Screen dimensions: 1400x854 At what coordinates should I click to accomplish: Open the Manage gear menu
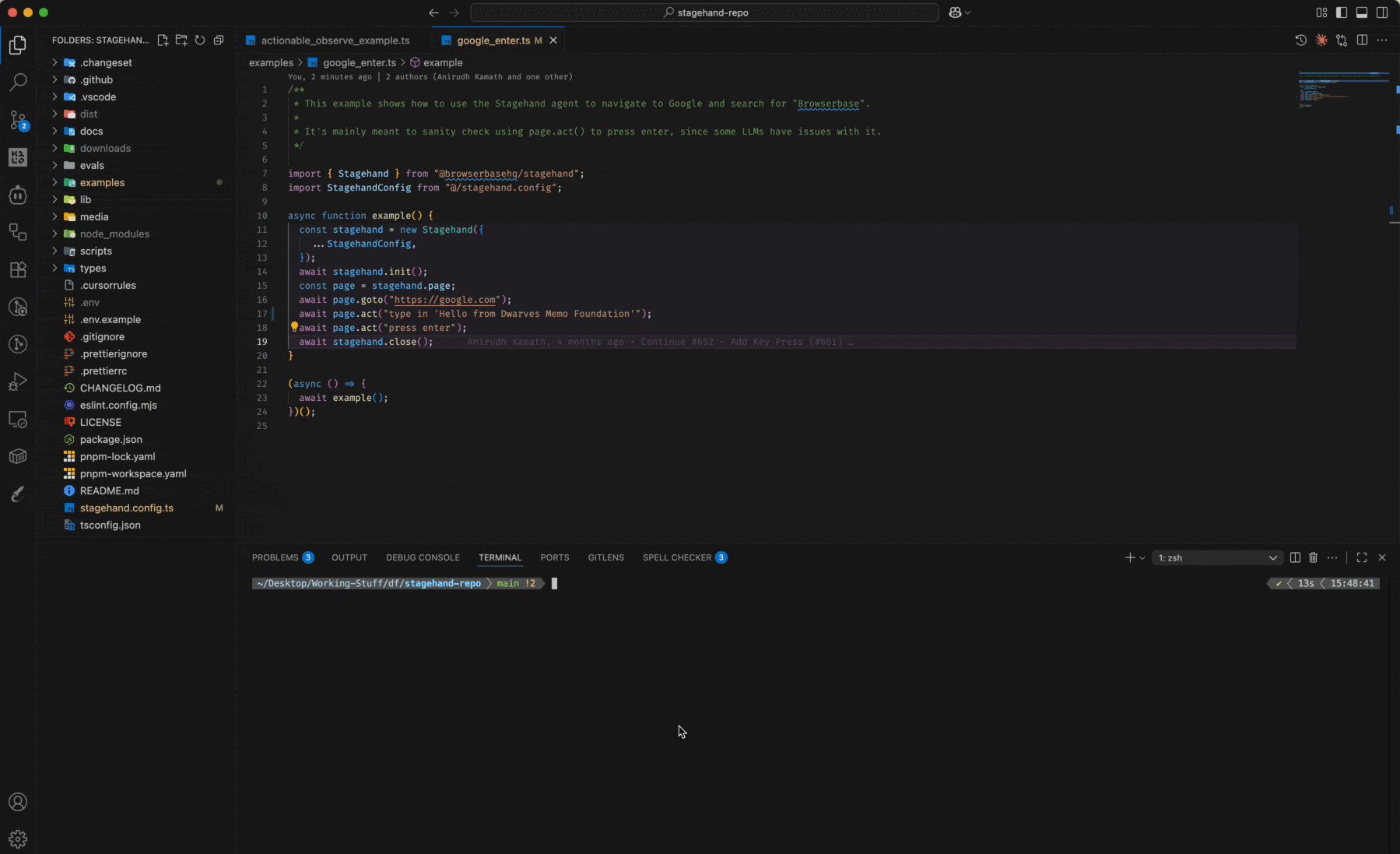18,839
